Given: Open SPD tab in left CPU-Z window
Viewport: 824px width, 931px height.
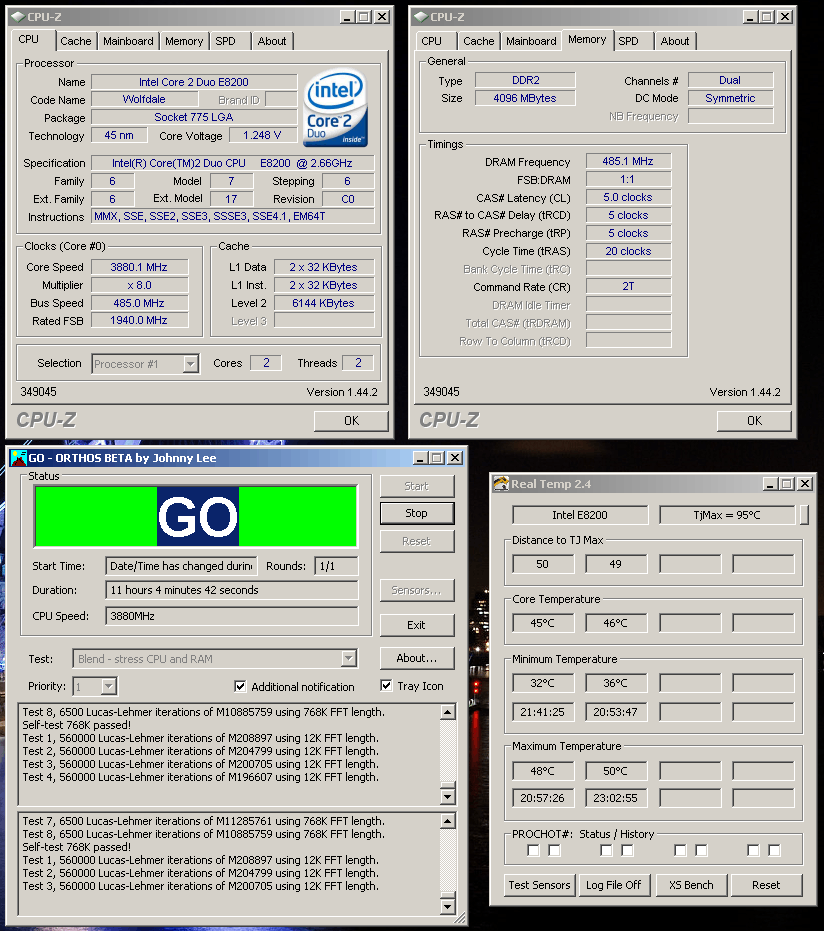Looking at the screenshot, I should point(226,41).
